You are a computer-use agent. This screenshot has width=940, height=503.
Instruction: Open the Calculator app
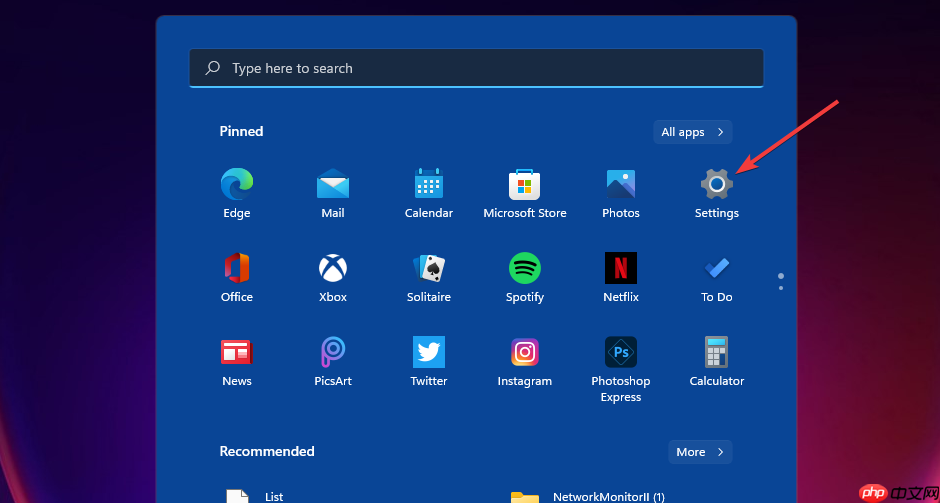[x=716, y=352]
